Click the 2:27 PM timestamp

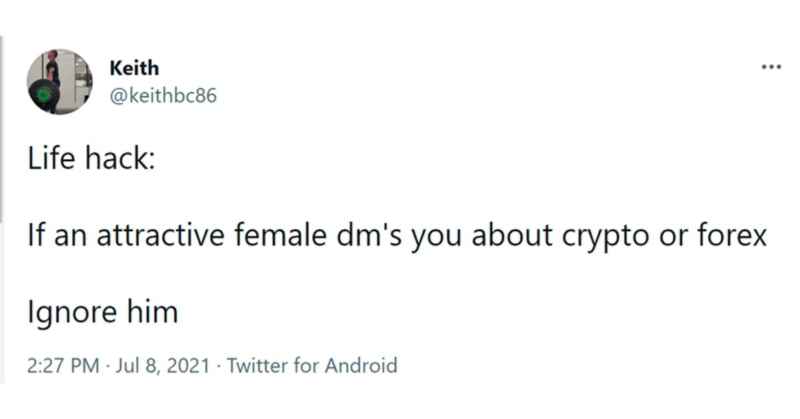(63, 365)
